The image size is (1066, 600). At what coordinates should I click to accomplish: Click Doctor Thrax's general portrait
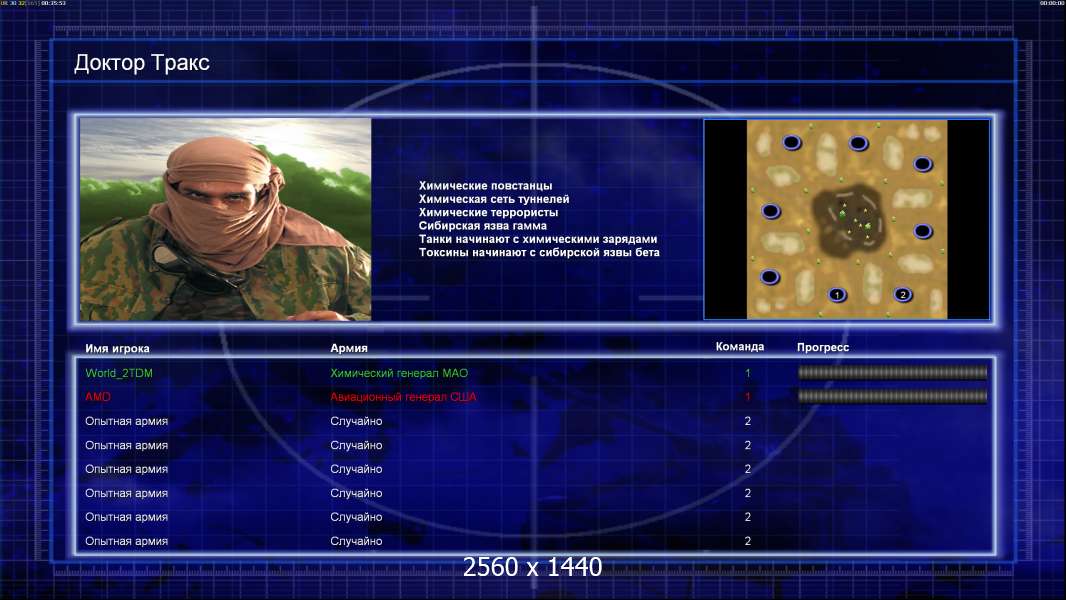(226, 219)
